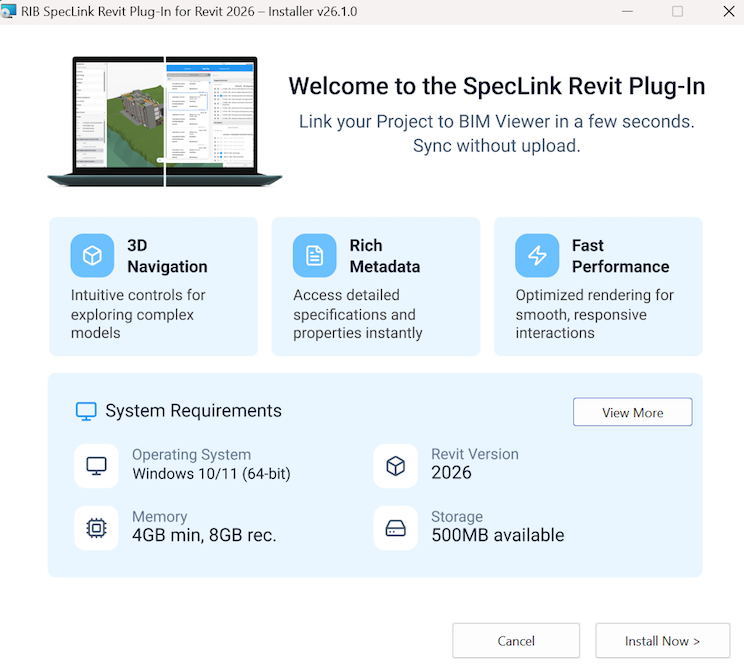
Task: Click the laptop preview image
Action: point(165,121)
